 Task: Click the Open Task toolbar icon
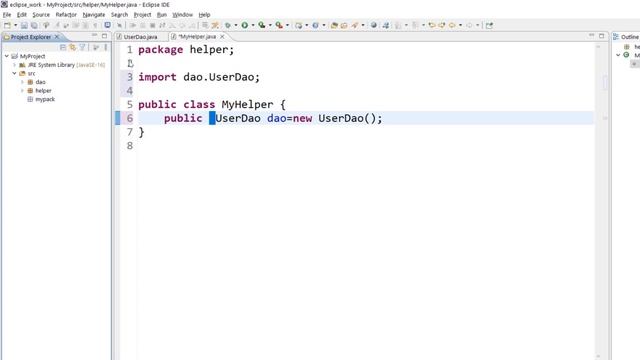click(x=344, y=25)
